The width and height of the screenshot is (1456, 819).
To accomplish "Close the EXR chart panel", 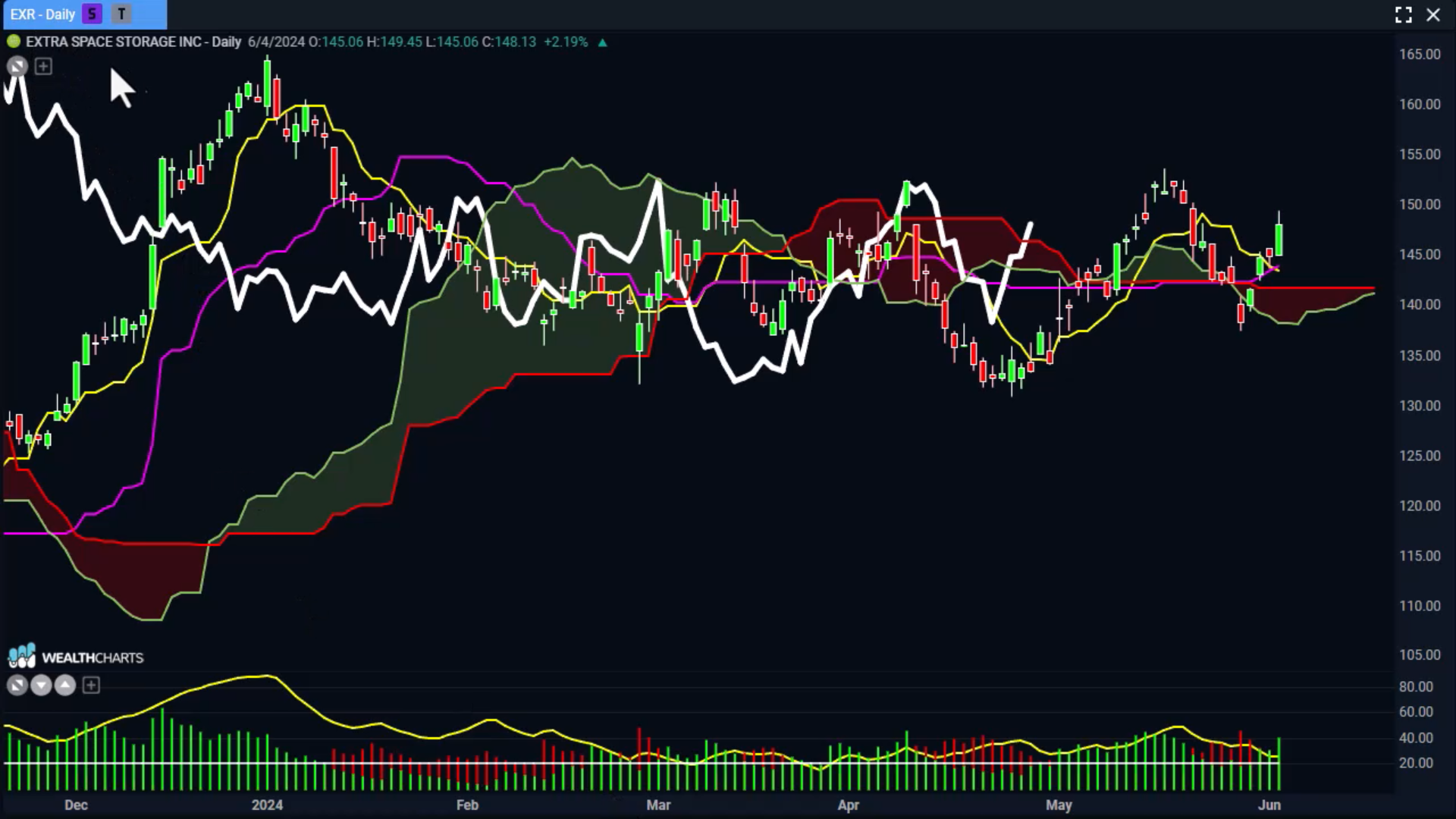I will coord(1432,14).
